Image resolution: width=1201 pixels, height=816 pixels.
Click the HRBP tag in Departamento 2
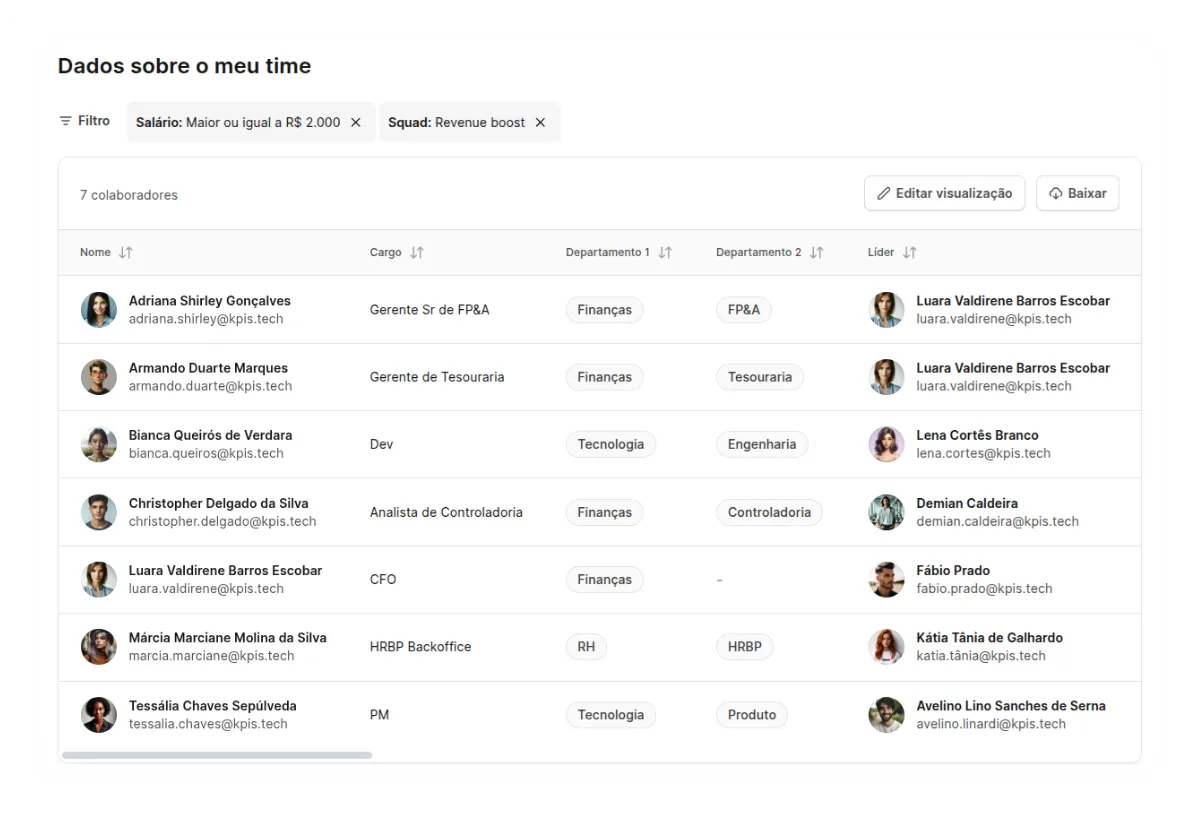(745, 647)
